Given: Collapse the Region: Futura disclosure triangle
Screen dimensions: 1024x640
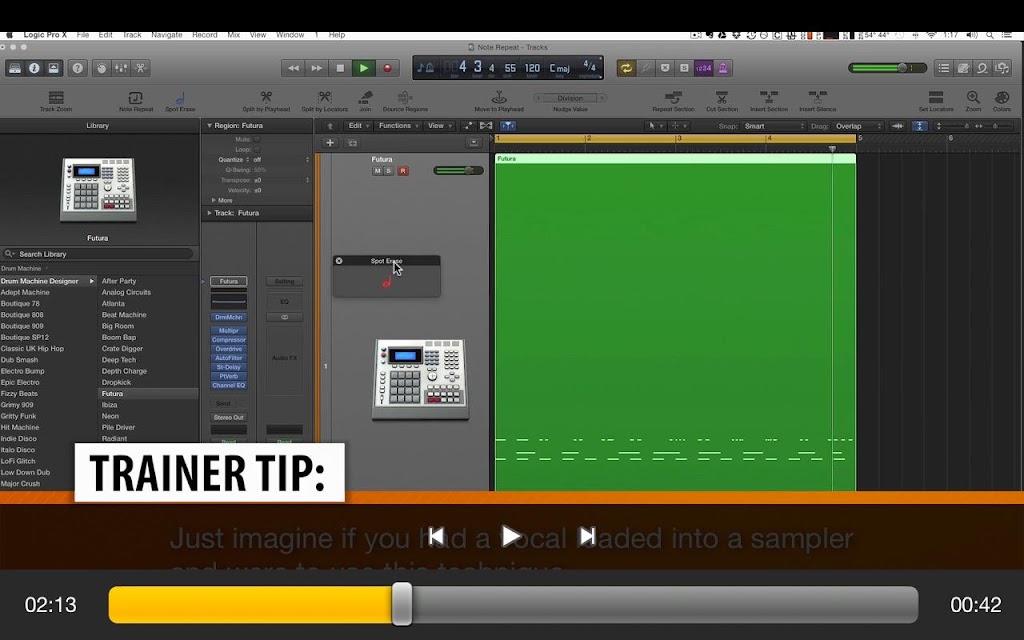Looking at the screenshot, I should tap(210, 125).
